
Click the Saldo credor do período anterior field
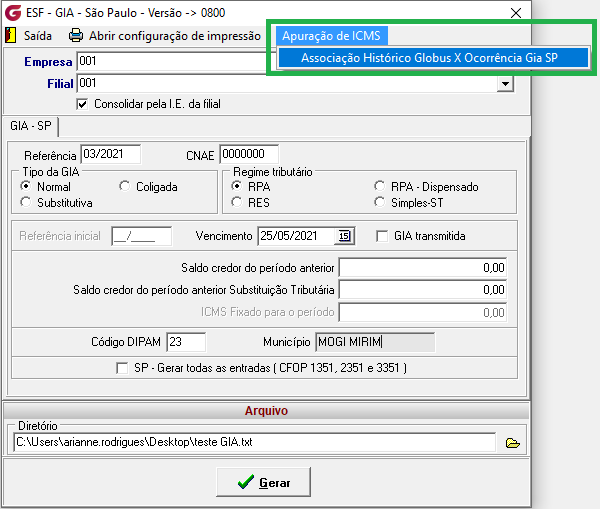pyautogui.click(x=423, y=268)
